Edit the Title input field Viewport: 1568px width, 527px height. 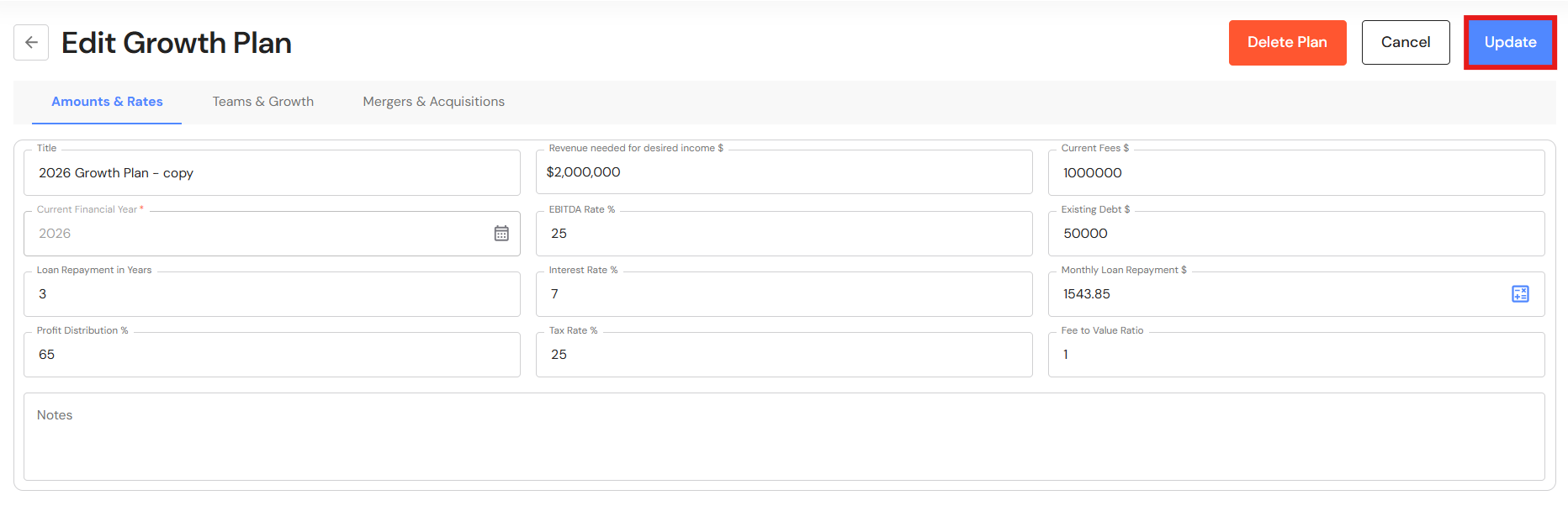[x=272, y=173]
